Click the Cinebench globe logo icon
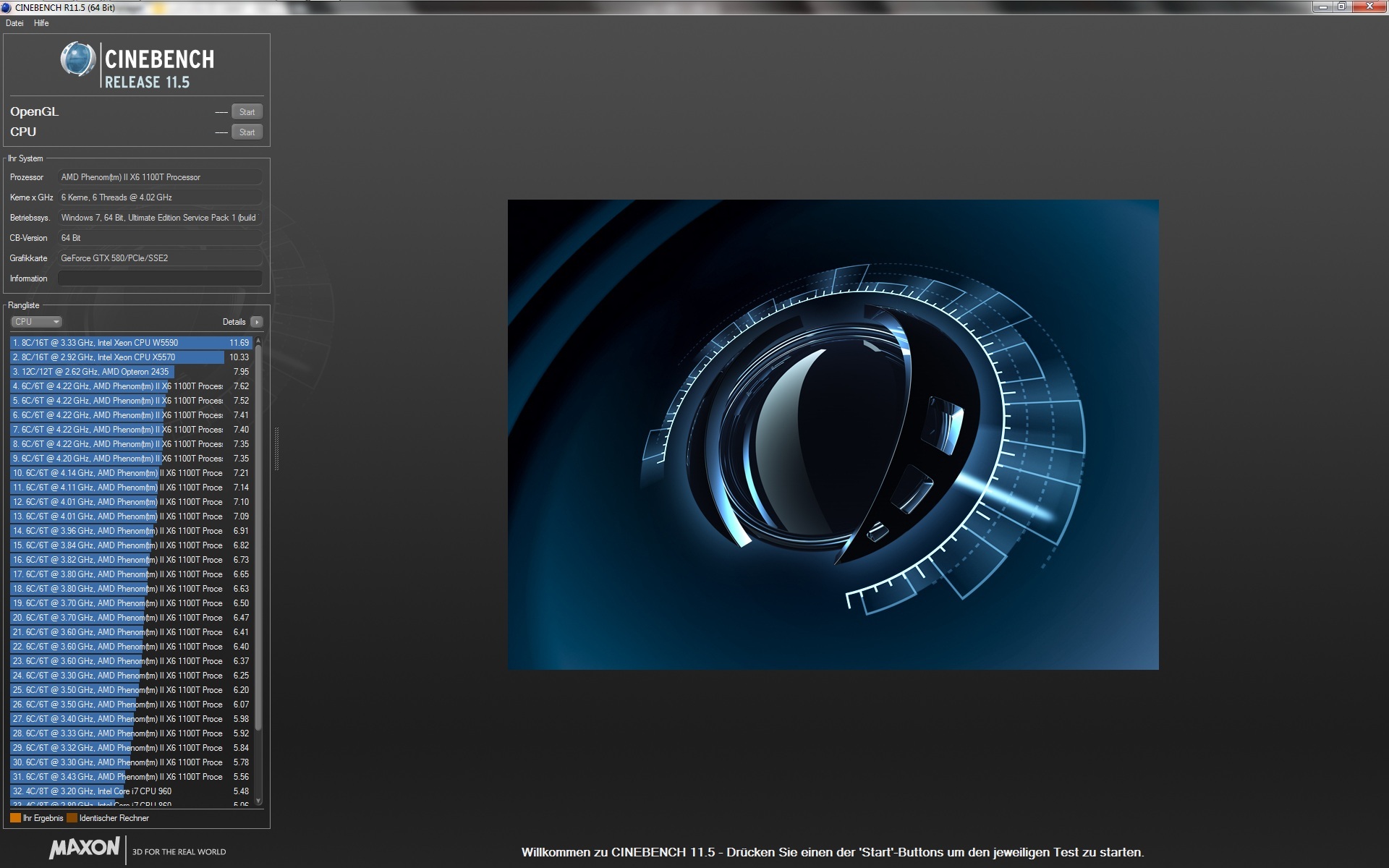The image size is (1389, 868). [77, 59]
